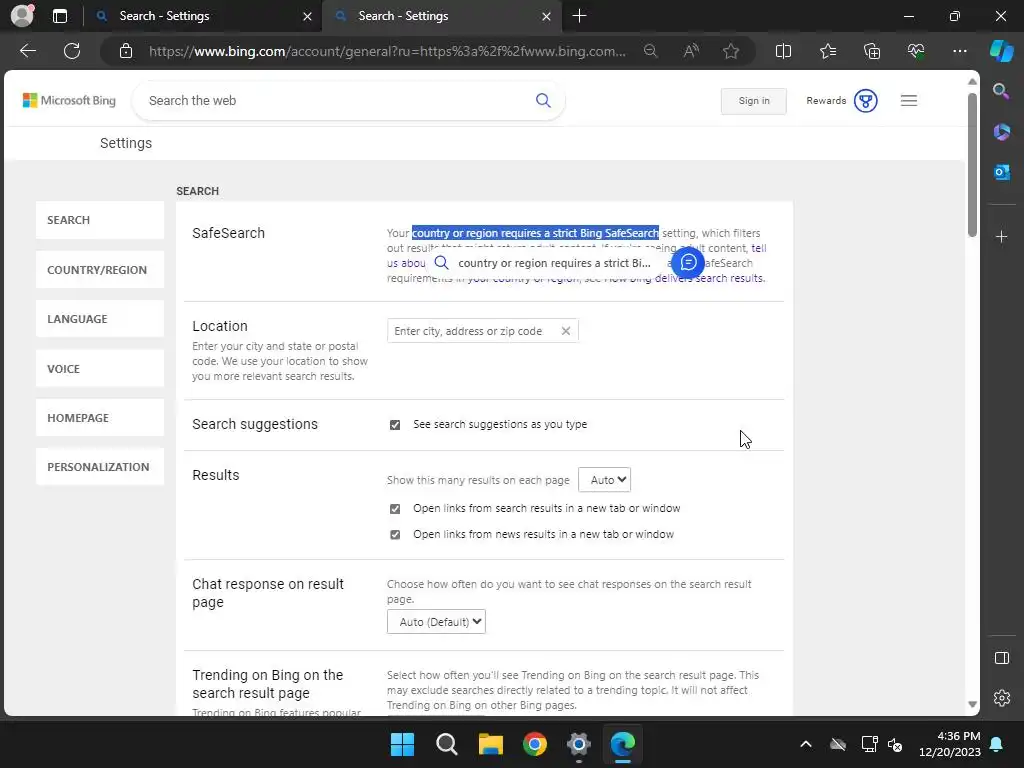The image size is (1024, 768).
Task: Select LANGUAGE settings section
Action: pos(100,319)
